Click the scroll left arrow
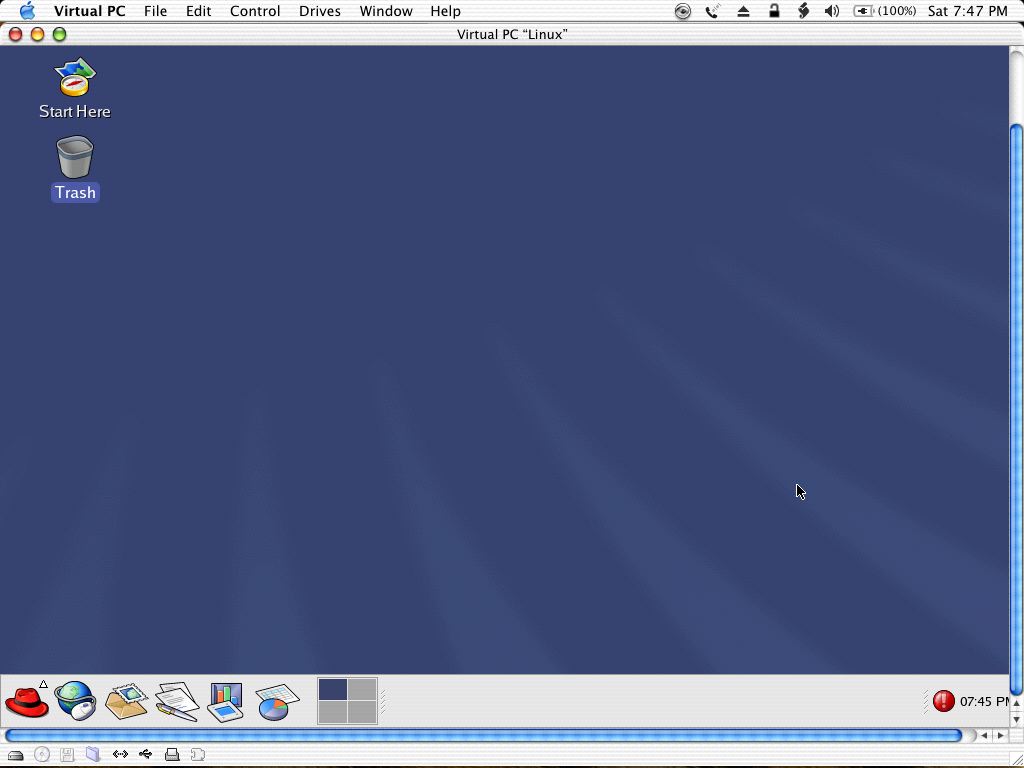The height and width of the screenshot is (768, 1024). (984, 735)
